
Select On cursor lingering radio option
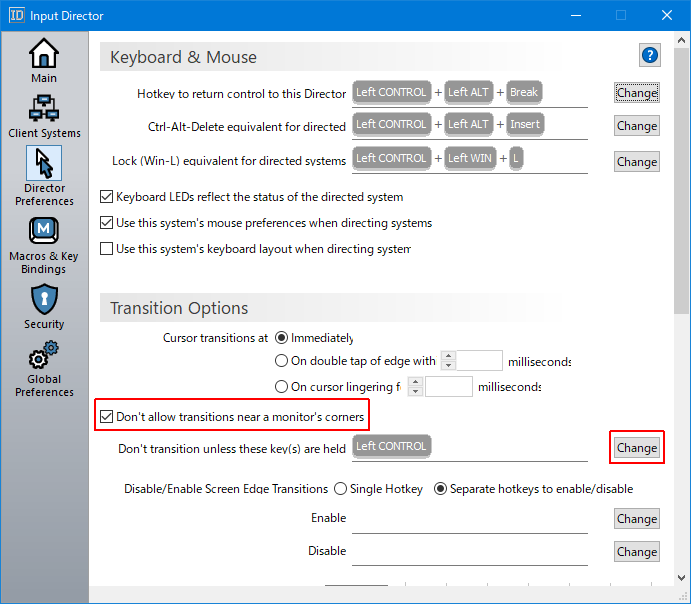[x=281, y=387]
